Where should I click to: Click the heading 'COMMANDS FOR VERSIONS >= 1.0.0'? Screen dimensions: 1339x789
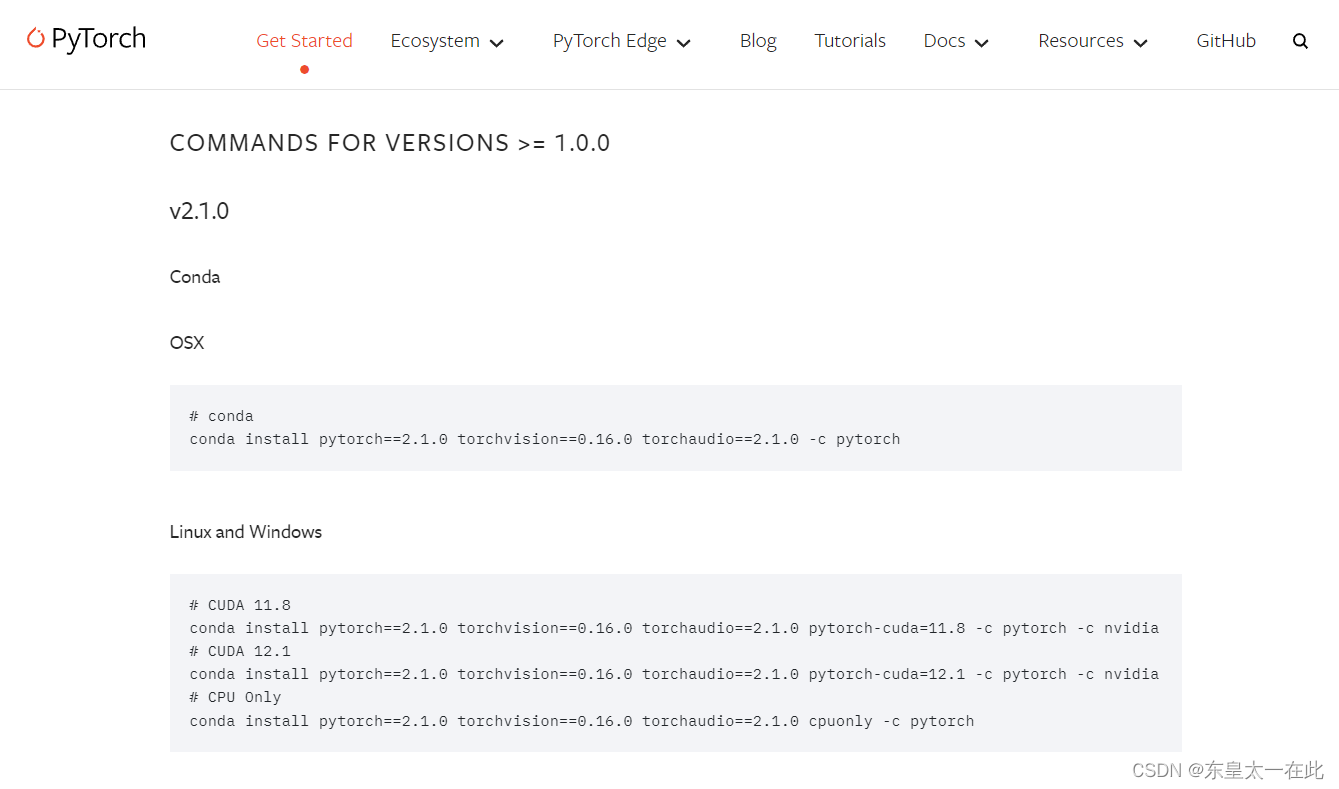point(390,143)
